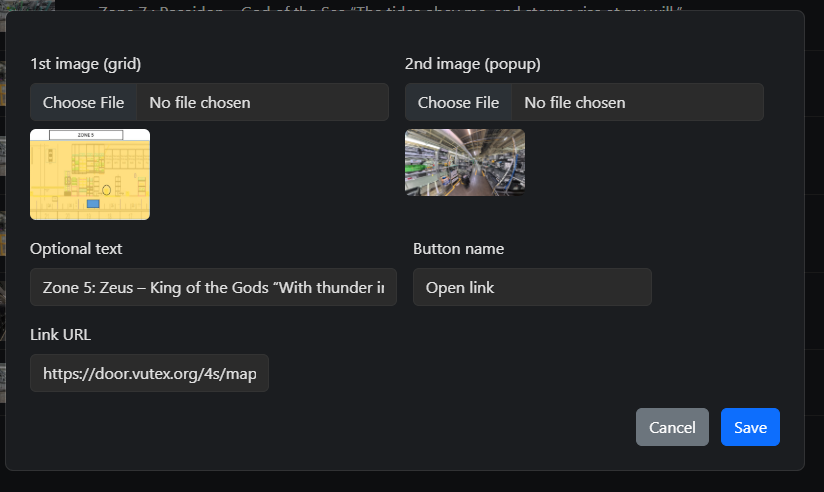Click into the Link URL input field

pyautogui.click(x=149, y=373)
